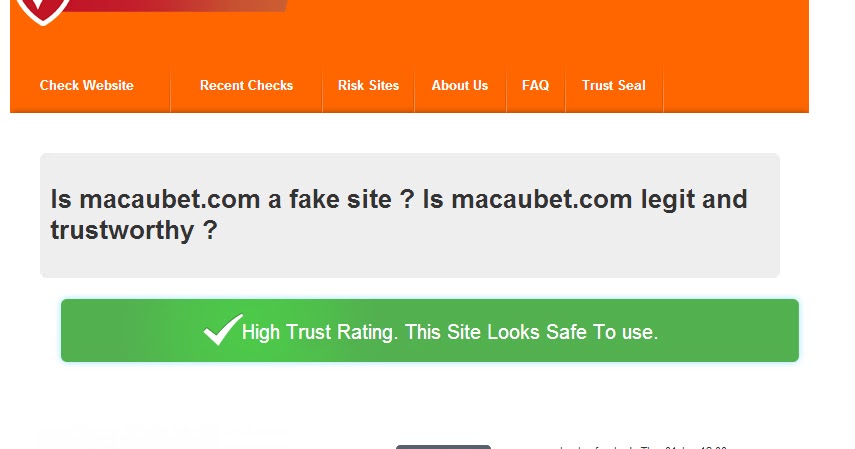Screen dimensions: 855x449
Task: Select Trust Seal in the navigation bar
Action: pyautogui.click(x=613, y=86)
